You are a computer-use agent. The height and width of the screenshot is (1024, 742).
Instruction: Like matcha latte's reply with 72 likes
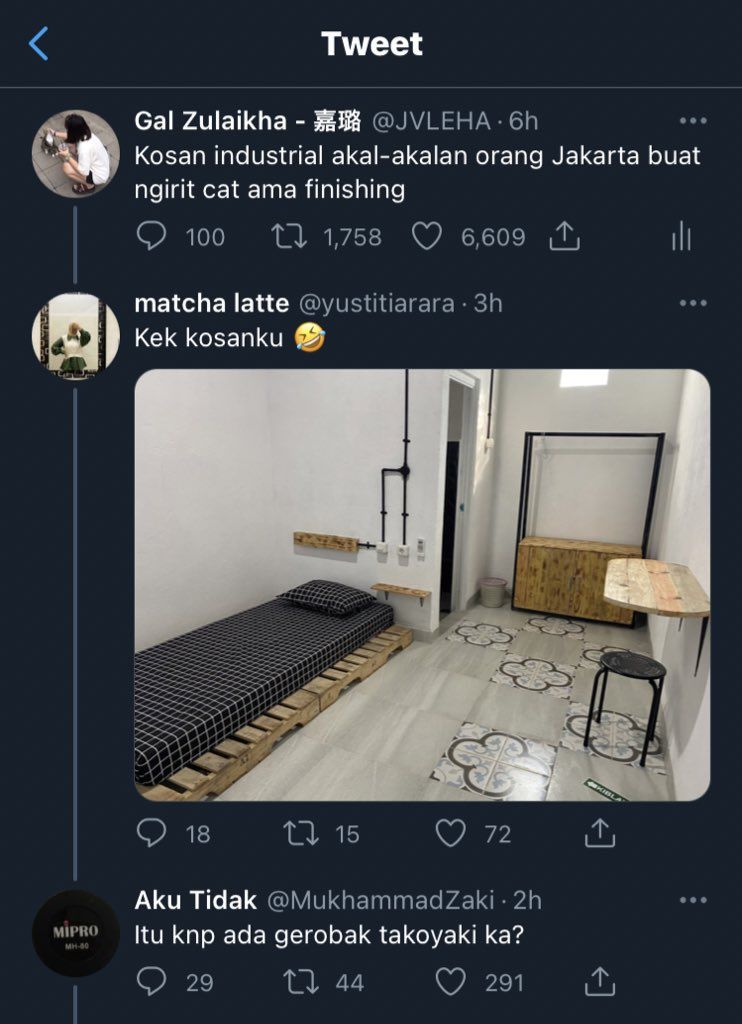tap(451, 834)
